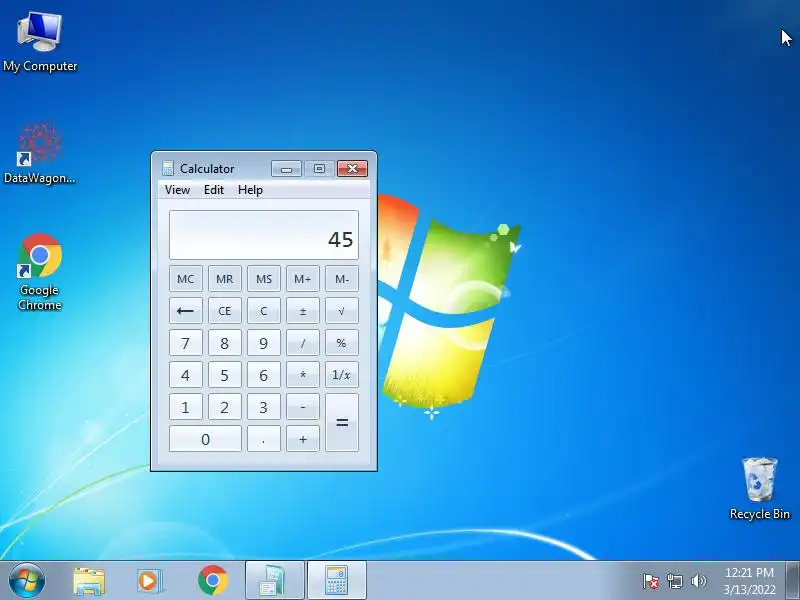Click the reciprocal 1/x key
The image size is (800, 600).
pos(342,375)
